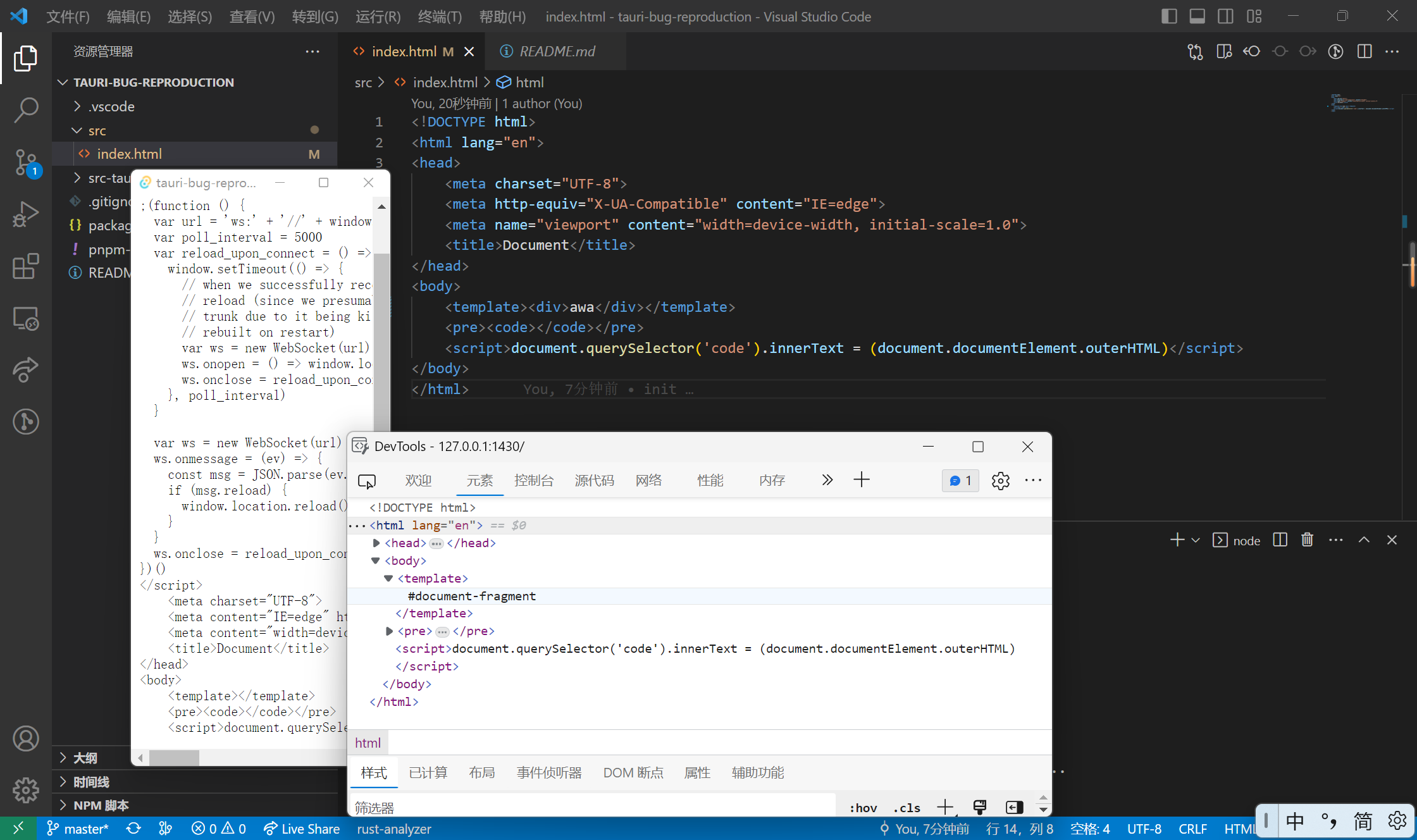Image resolution: width=1417 pixels, height=840 pixels.
Task: Click the Live Share status button
Action: pyautogui.click(x=302, y=829)
